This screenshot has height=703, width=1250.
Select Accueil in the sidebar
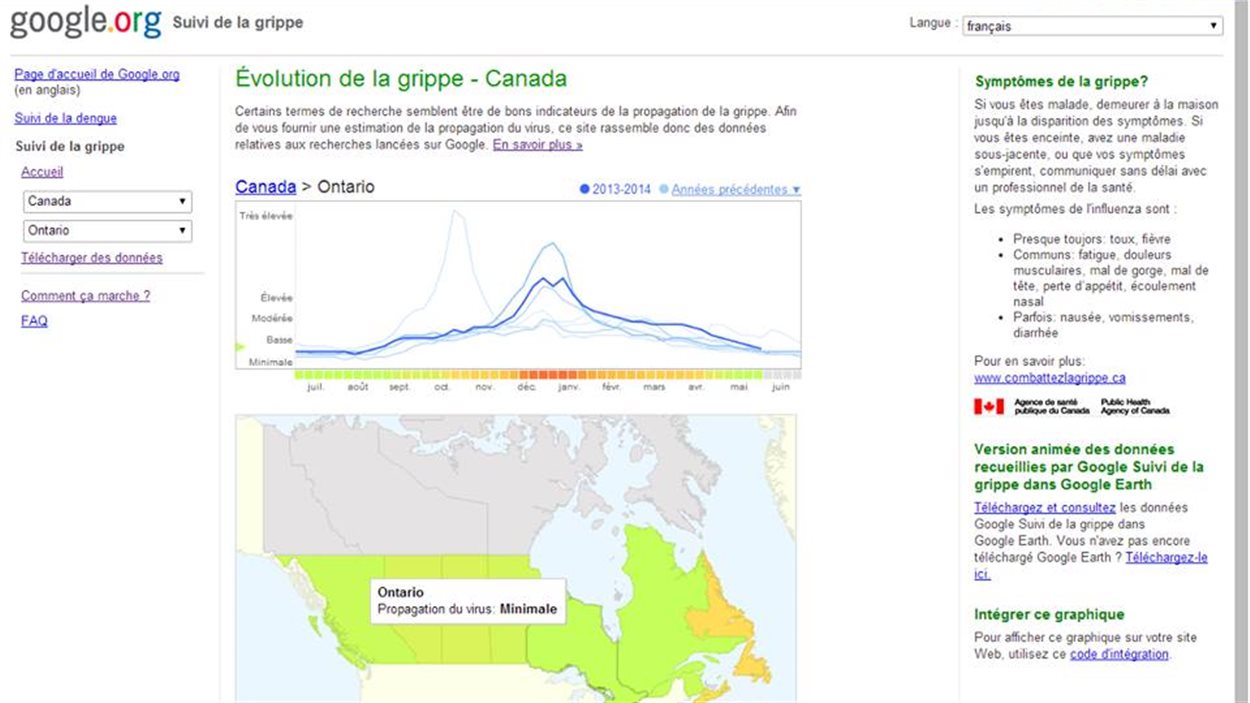(42, 171)
